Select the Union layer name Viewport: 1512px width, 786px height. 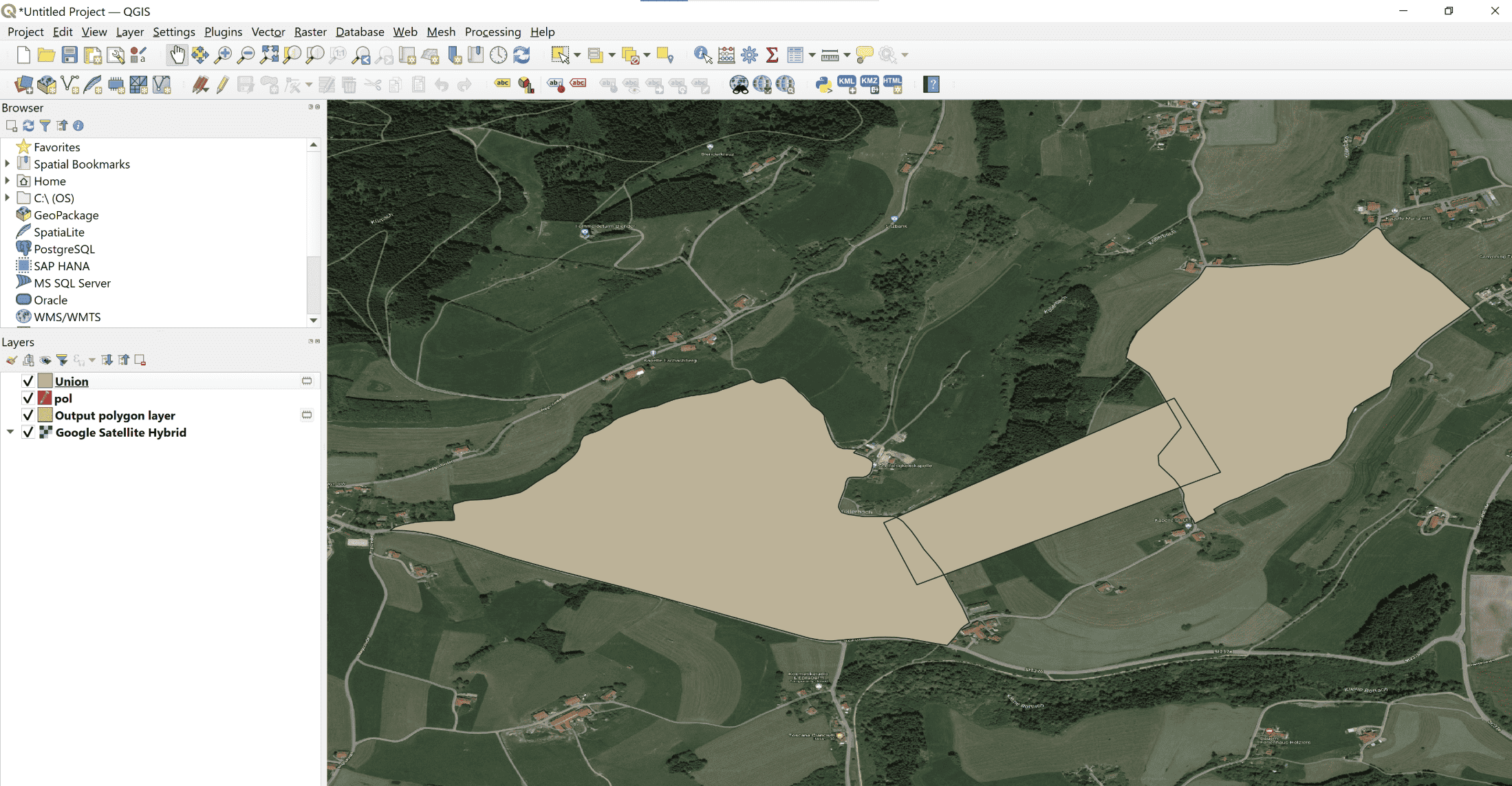coord(72,382)
